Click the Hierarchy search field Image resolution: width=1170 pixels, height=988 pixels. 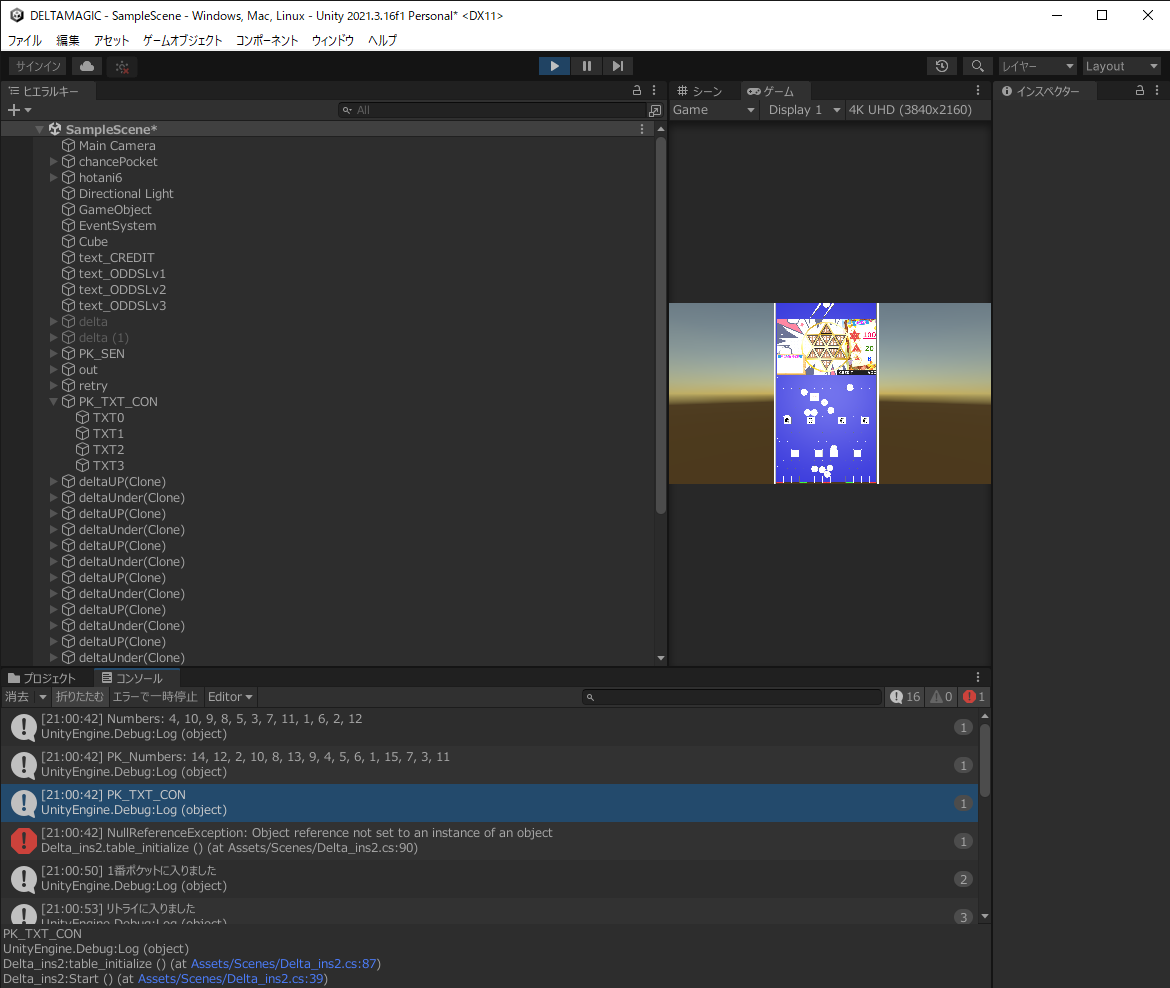pyautogui.click(x=497, y=110)
